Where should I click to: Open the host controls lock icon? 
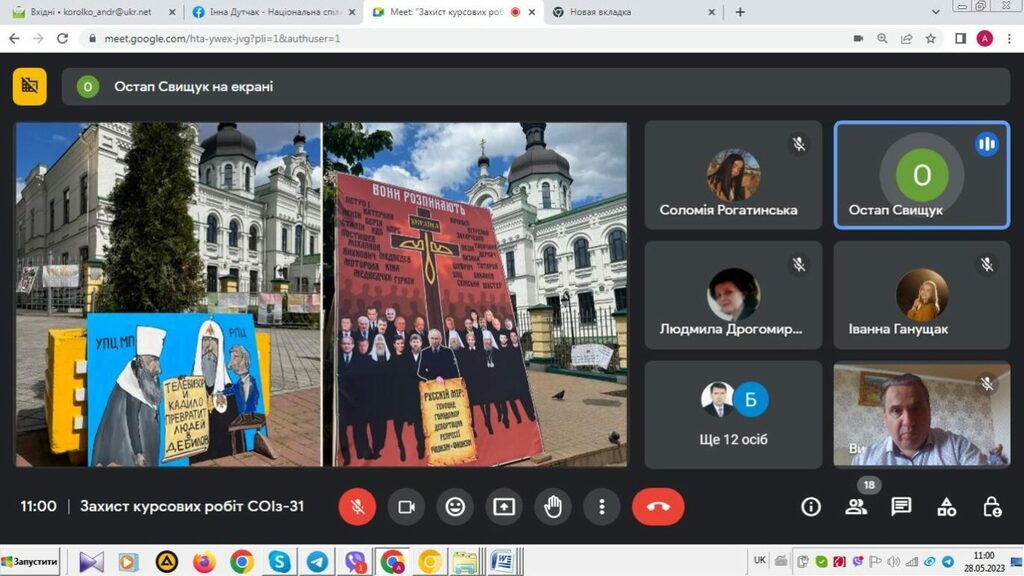click(991, 507)
